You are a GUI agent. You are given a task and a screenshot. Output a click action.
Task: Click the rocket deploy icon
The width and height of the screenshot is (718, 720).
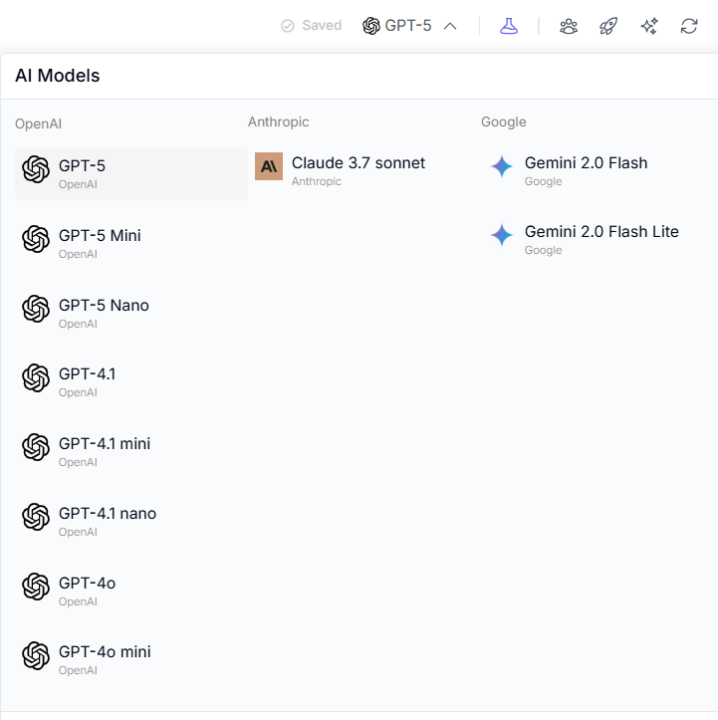click(608, 26)
